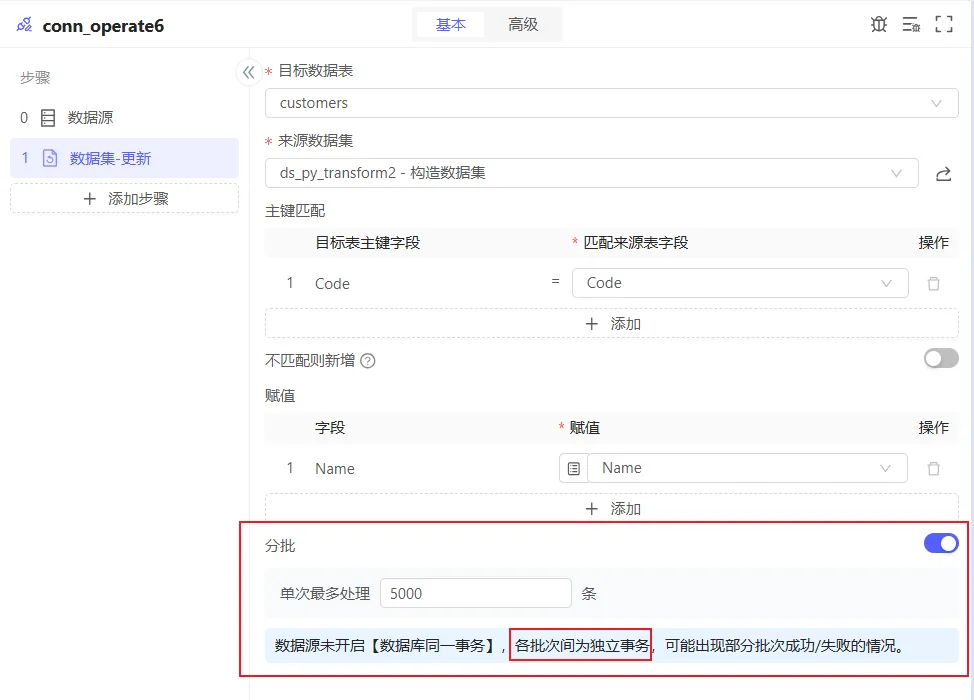The width and height of the screenshot is (974, 700).
Task: Open the list settings icon in header
Action: pyautogui.click(x=910, y=25)
